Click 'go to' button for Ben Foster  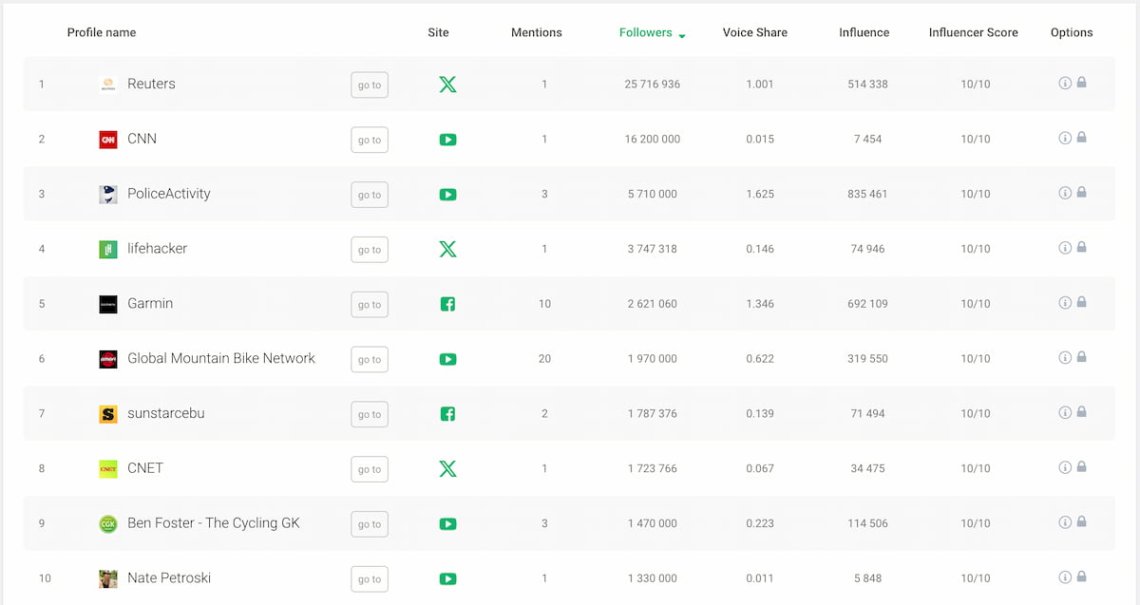click(369, 524)
